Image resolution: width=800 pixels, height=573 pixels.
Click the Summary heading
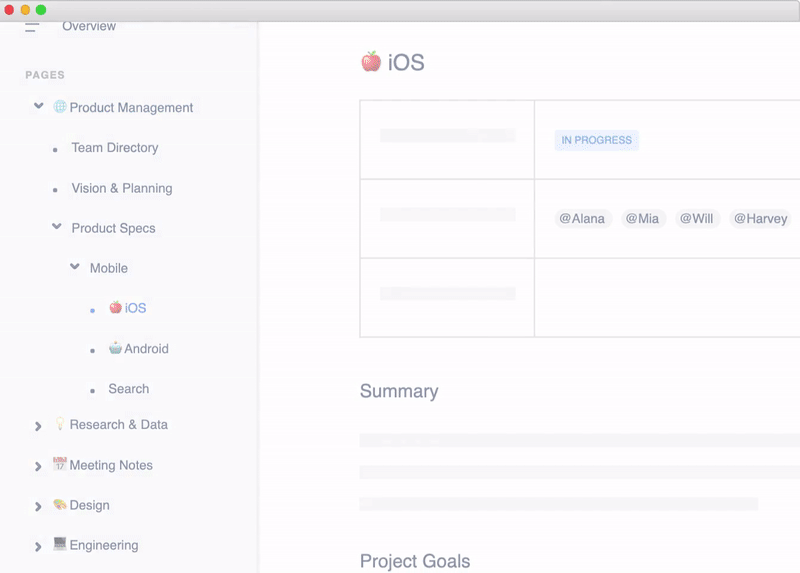click(399, 391)
